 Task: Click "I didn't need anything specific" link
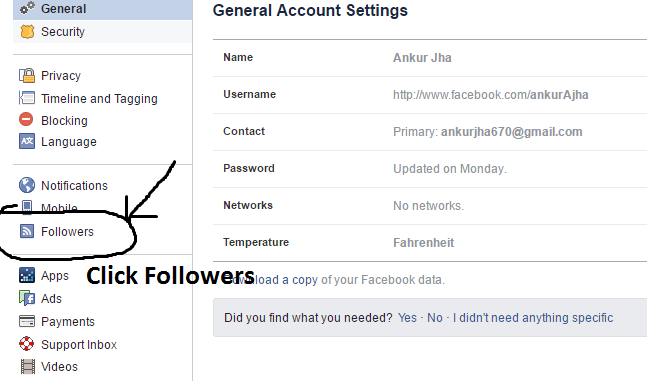533,317
